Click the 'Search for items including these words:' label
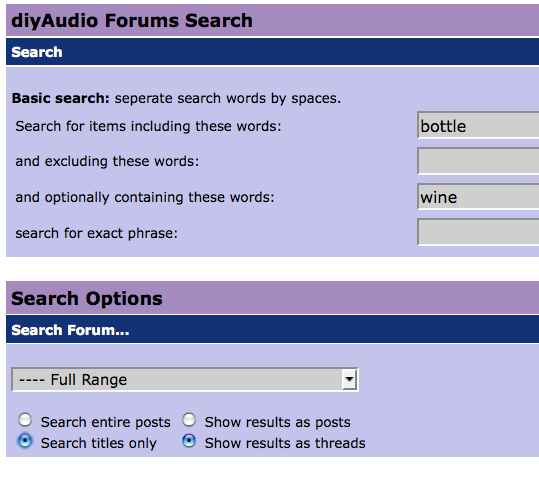 [148, 127]
